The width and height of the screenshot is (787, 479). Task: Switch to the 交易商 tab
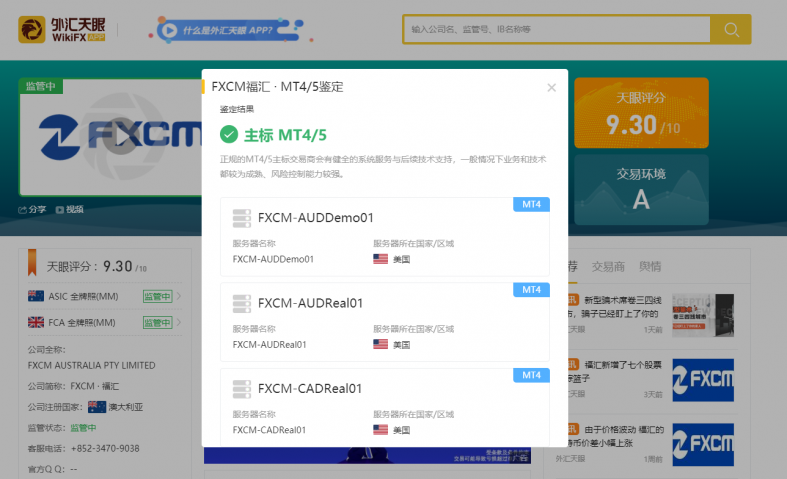pos(608,267)
